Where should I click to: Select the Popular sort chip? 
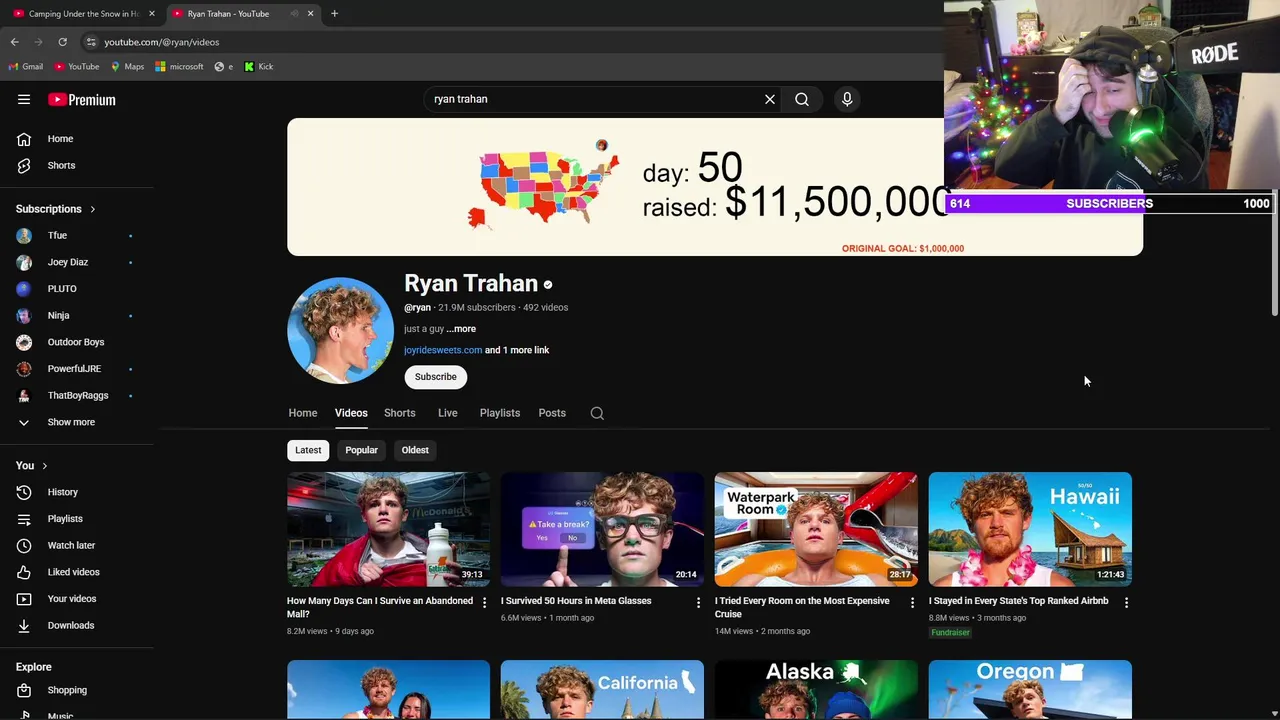(x=362, y=450)
